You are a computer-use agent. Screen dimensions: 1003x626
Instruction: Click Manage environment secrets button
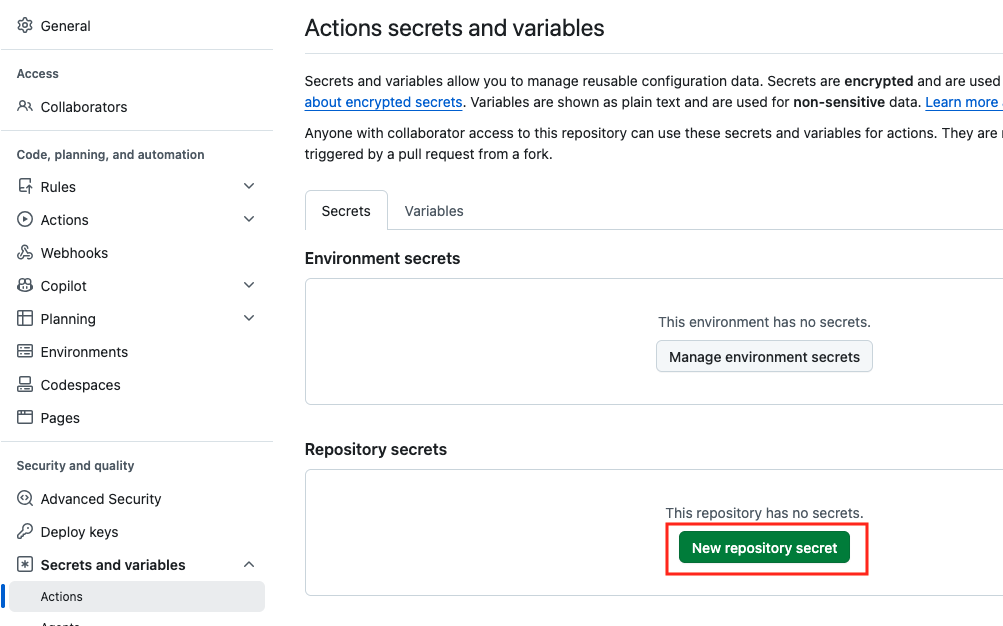click(764, 357)
